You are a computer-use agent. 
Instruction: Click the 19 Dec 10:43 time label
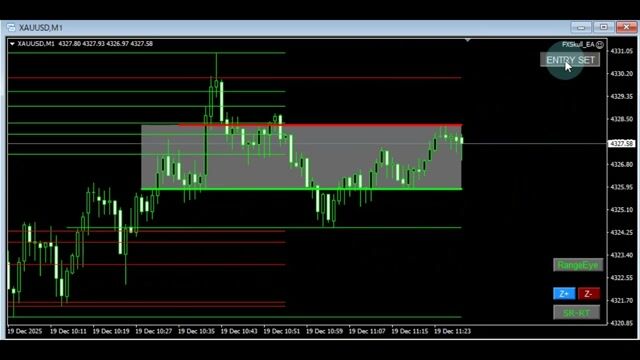pyautogui.click(x=239, y=331)
